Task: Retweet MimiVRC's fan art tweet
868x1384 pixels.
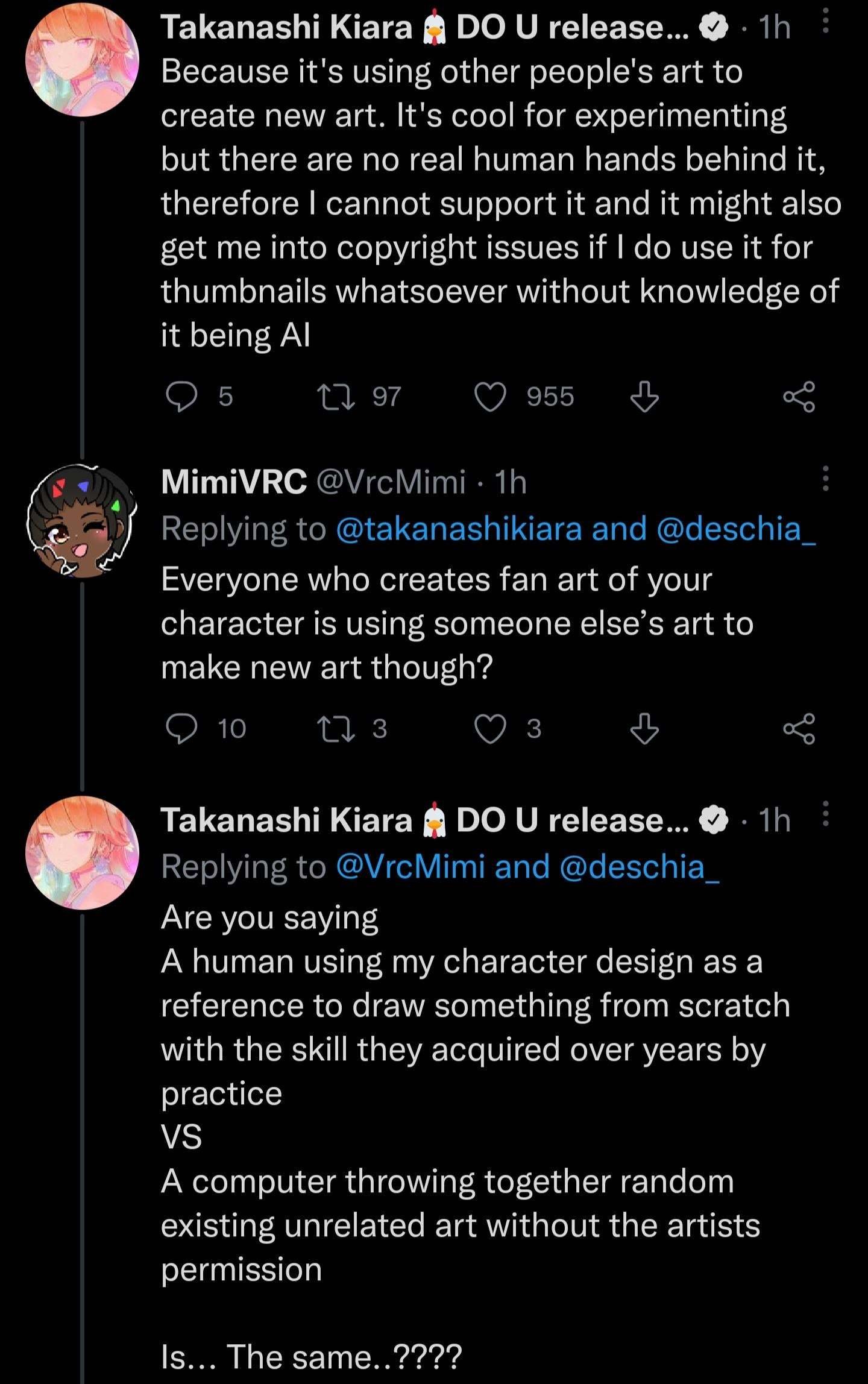Action: coord(336,729)
